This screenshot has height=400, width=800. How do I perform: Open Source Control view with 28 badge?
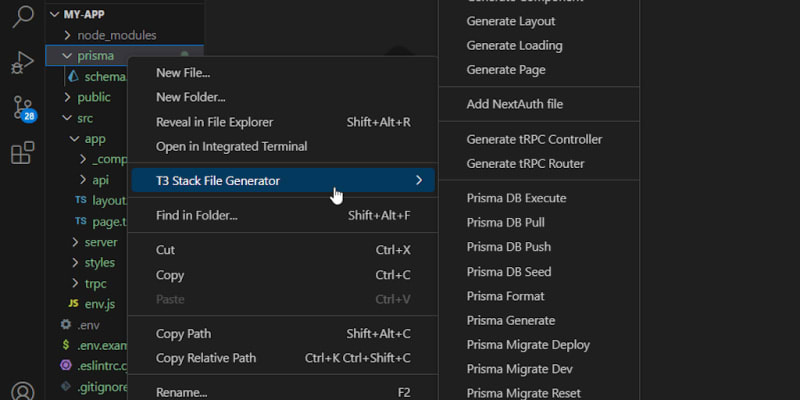tap(22, 108)
